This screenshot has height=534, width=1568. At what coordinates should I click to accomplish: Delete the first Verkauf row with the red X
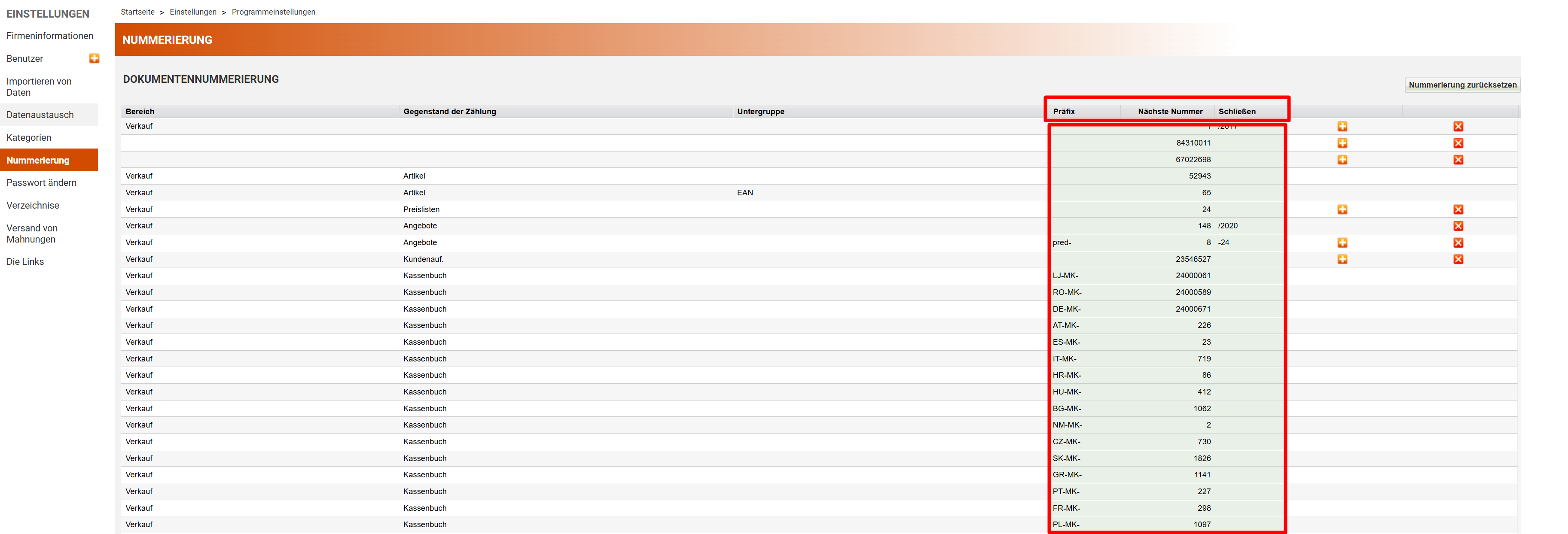pyautogui.click(x=1458, y=127)
